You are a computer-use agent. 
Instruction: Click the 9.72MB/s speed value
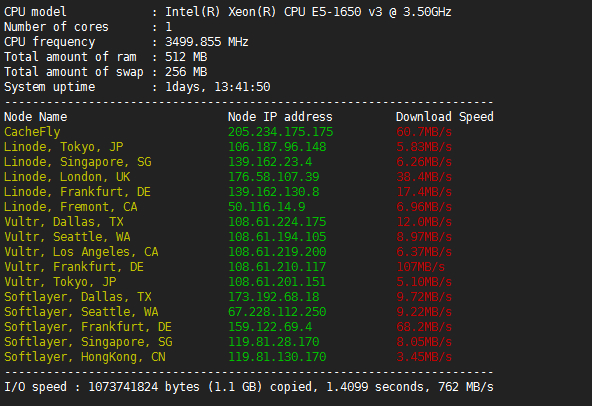424,297
